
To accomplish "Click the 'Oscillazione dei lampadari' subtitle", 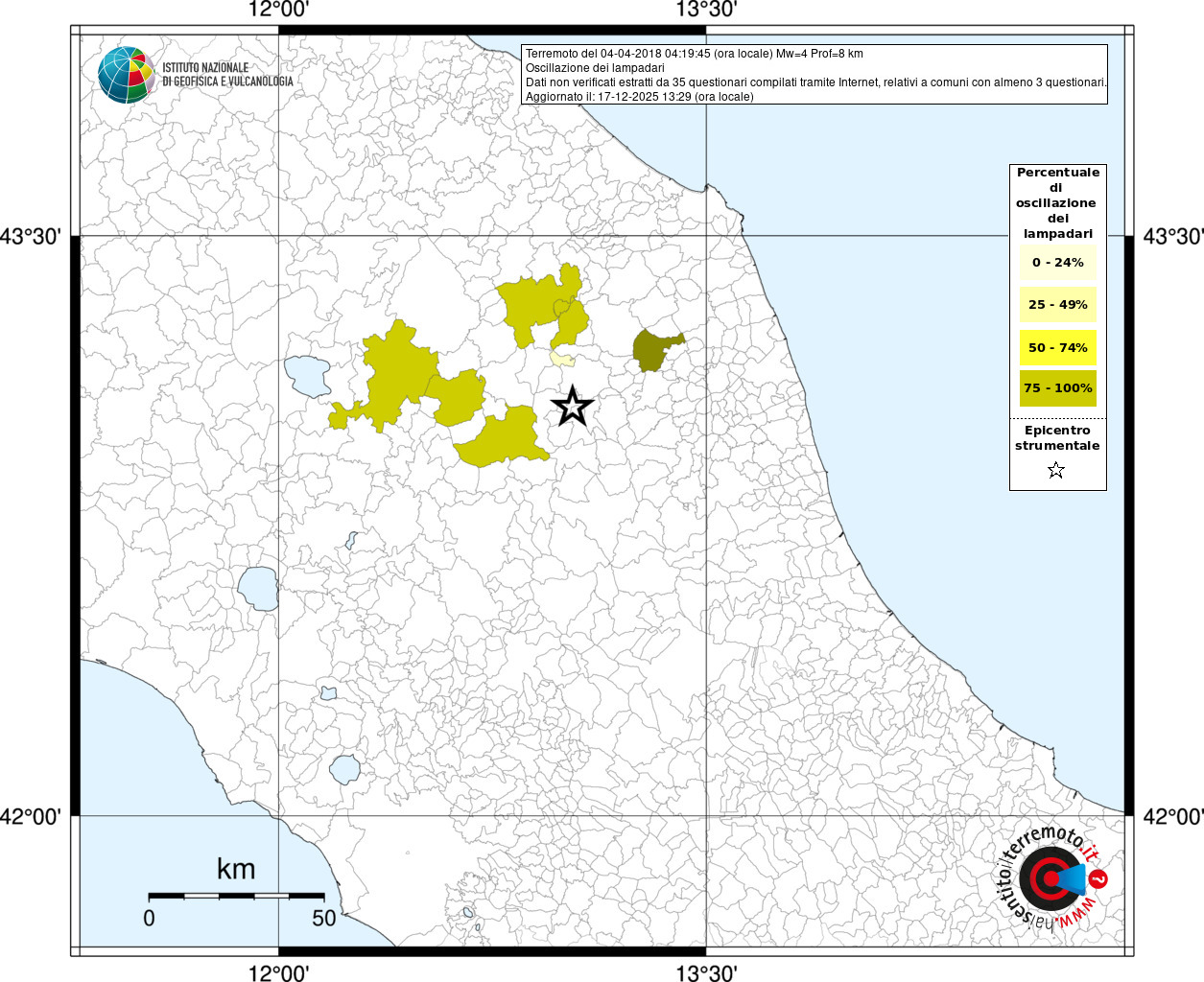I will 595,68.
